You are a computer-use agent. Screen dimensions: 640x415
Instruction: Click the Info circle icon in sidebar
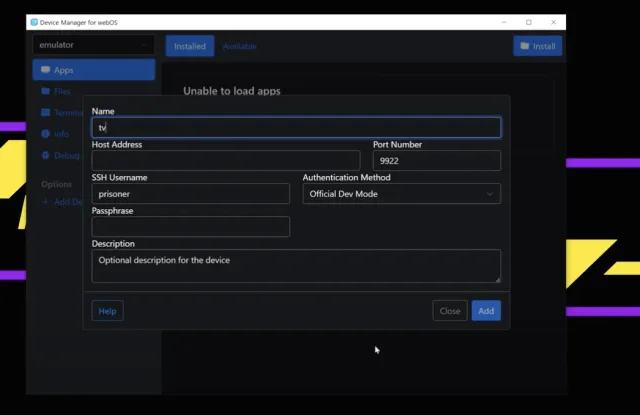pos(45,133)
